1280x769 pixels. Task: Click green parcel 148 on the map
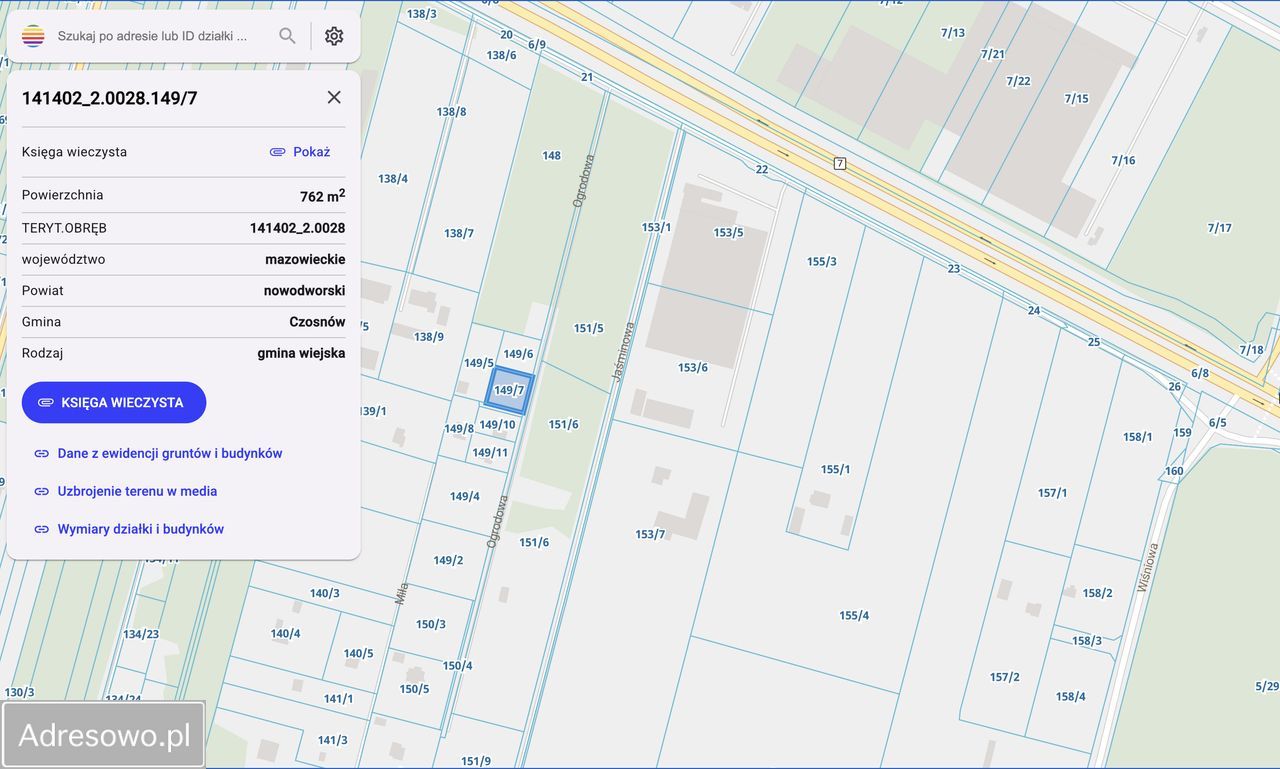tap(551, 156)
